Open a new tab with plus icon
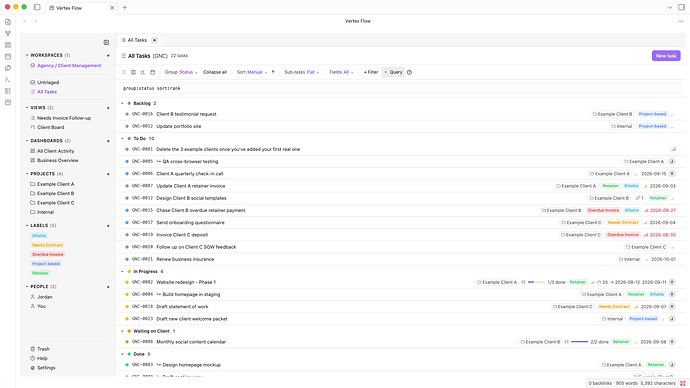The width and height of the screenshot is (690, 388). (x=125, y=7)
